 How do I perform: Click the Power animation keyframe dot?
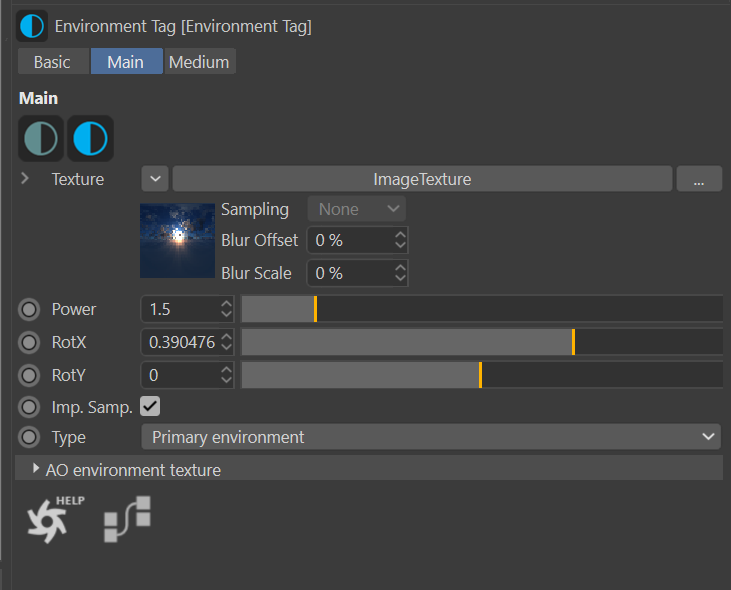pyautogui.click(x=29, y=309)
